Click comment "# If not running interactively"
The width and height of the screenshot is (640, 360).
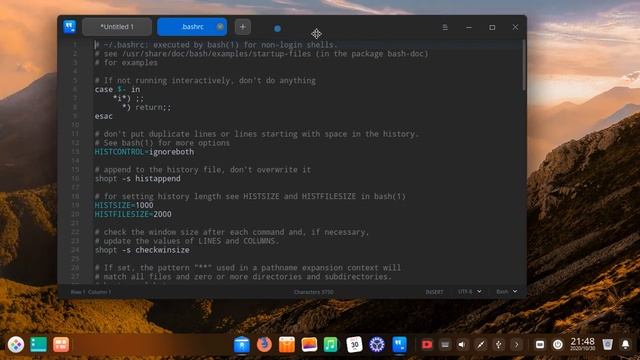click(205, 81)
